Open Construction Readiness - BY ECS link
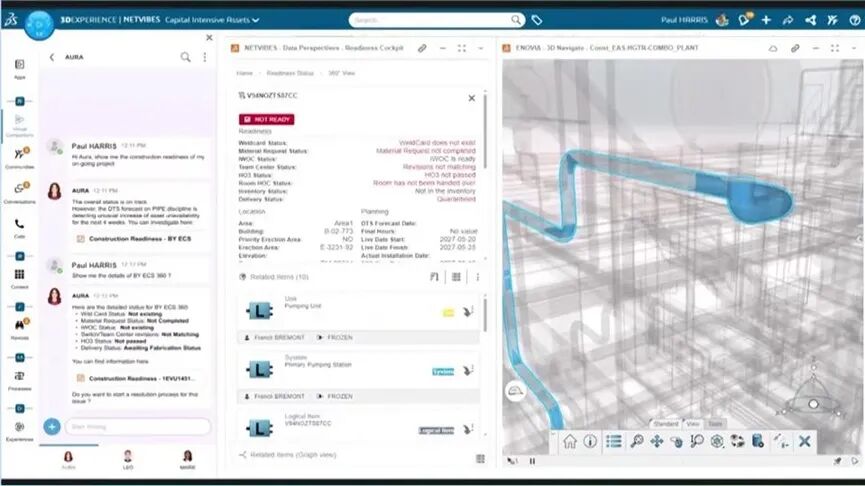The height and width of the screenshot is (486, 865). (140, 239)
